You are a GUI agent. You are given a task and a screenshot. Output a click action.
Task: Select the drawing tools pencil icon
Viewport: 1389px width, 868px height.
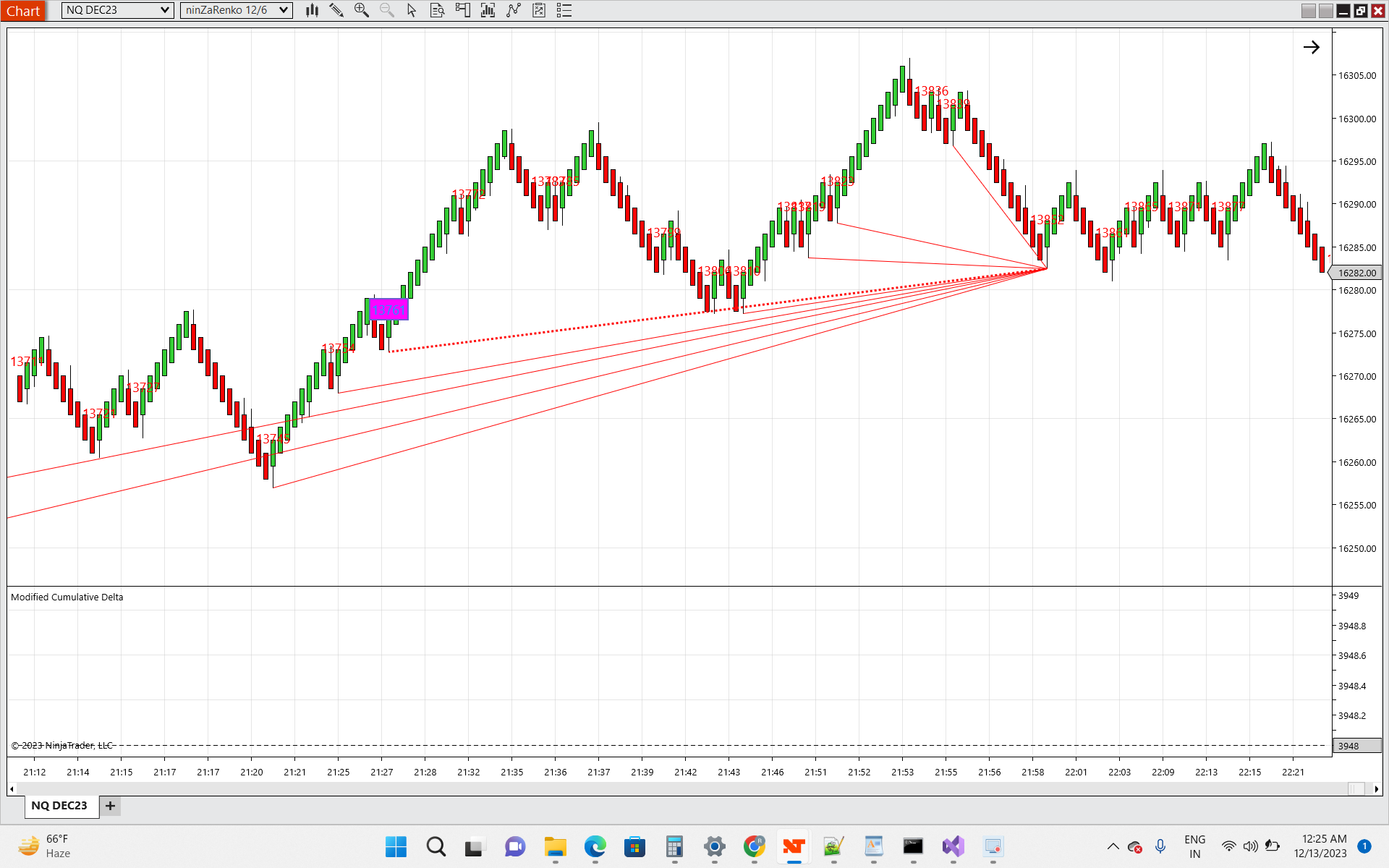[x=336, y=10]
